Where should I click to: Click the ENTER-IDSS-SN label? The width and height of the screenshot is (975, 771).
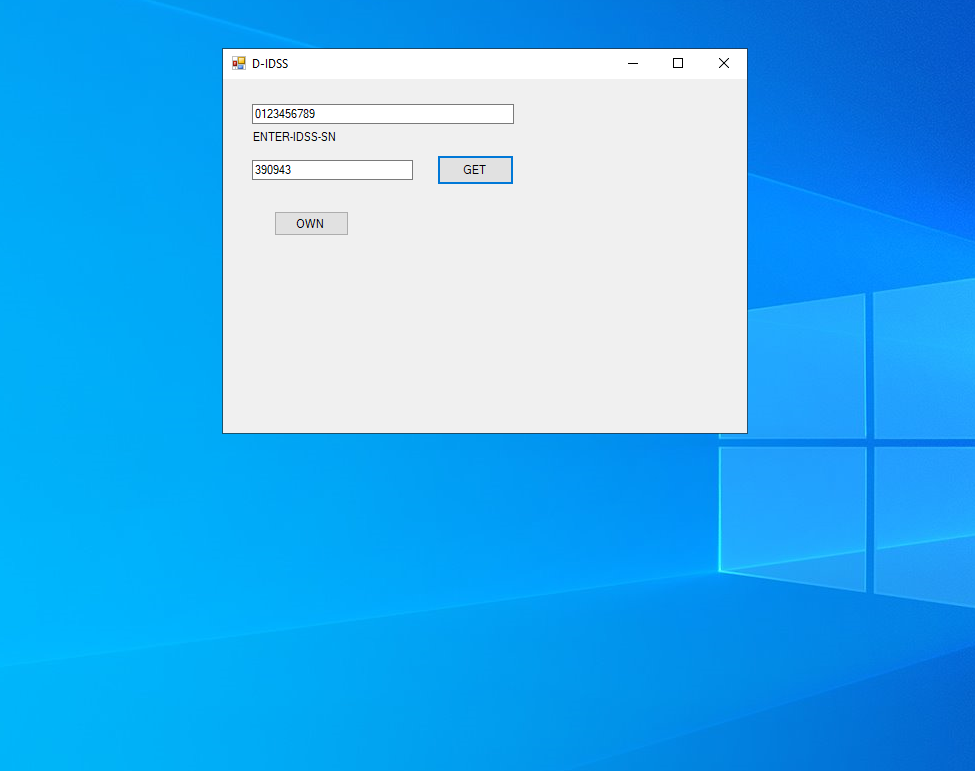coord(294,137)
